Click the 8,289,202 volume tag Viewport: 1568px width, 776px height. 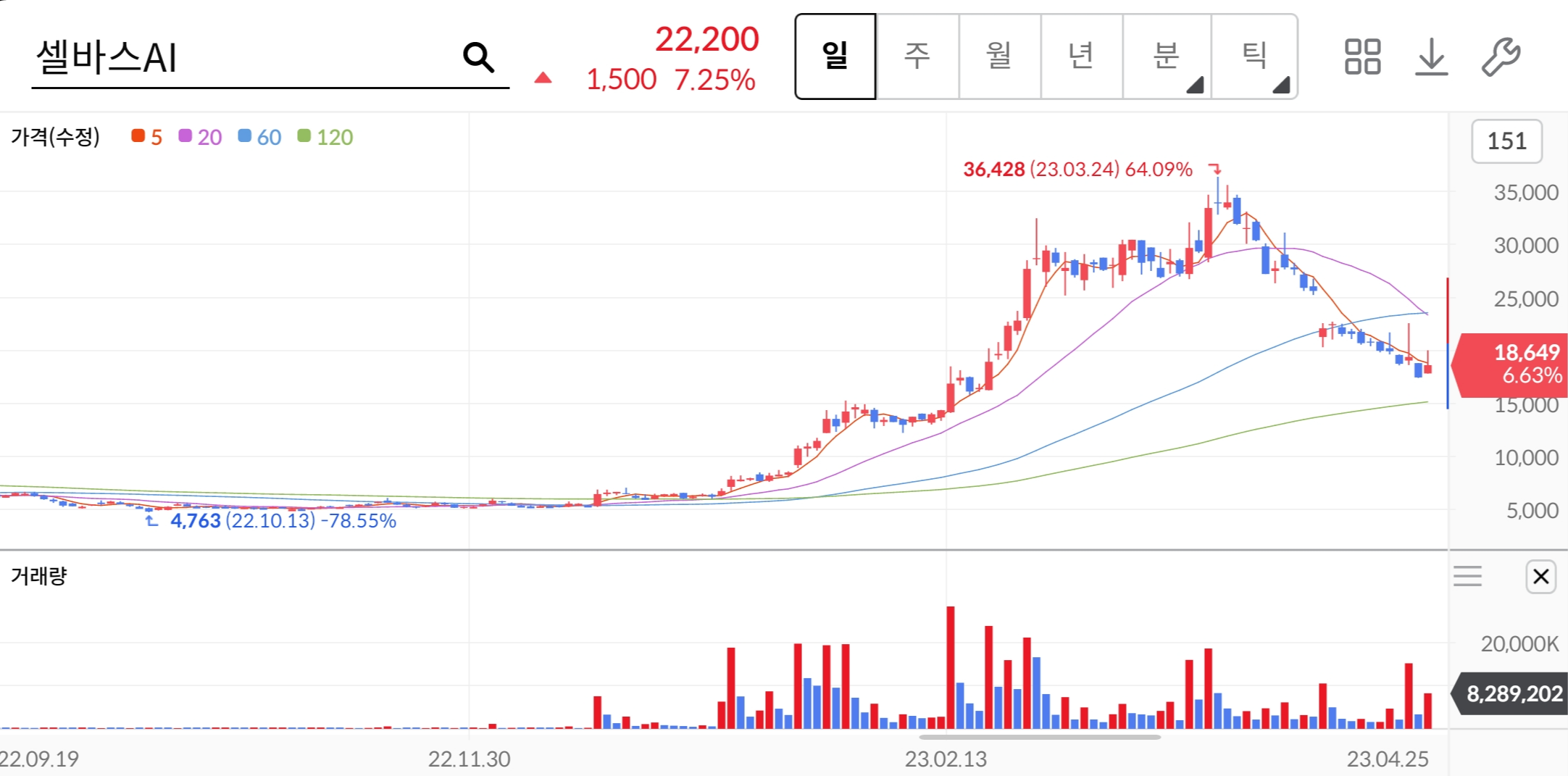pos(1510,693)
